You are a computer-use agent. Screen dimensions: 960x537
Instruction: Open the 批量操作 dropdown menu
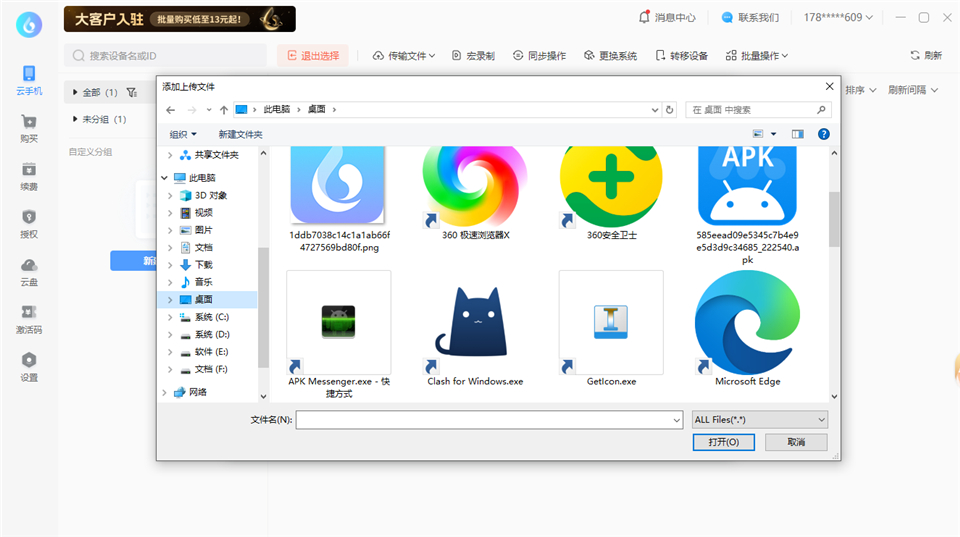point(756,56)
